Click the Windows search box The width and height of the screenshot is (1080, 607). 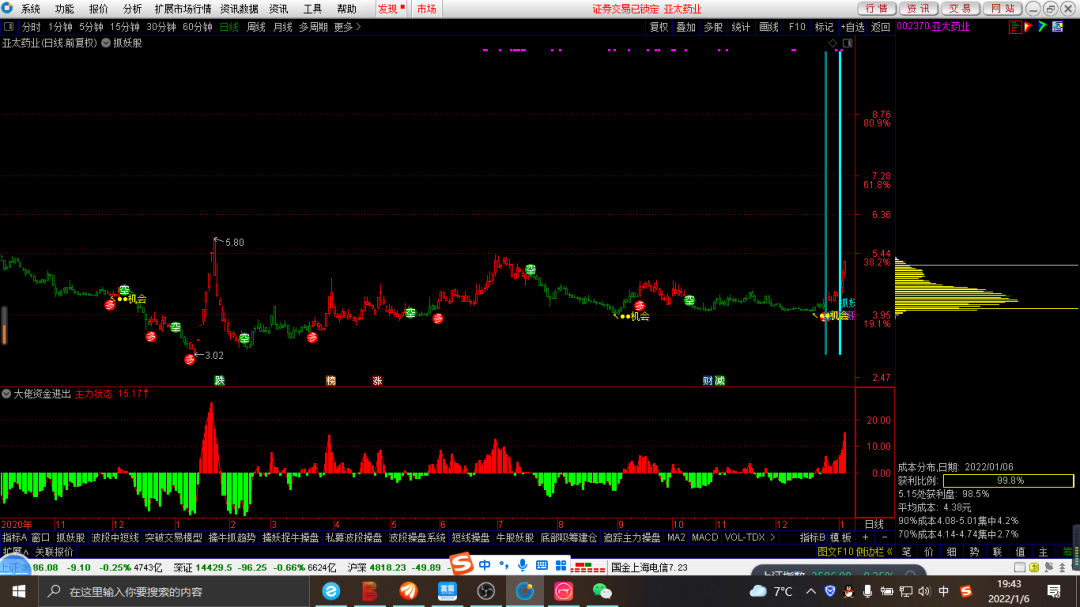click(172, 591)
